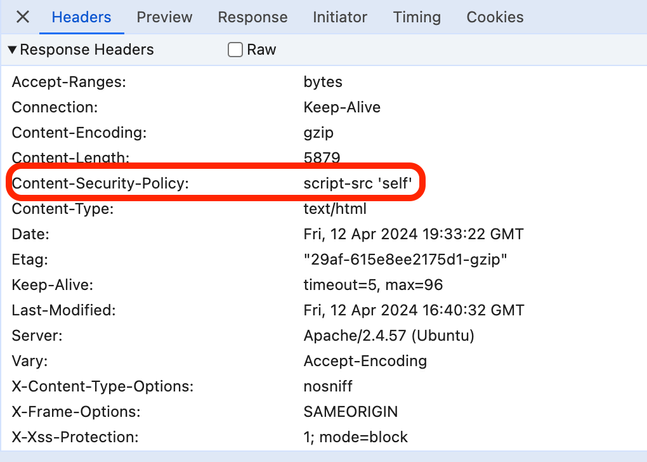Click the Content-Security-Policy header name
The height and width of the screenshot is (462, 647).
tap(100, 184)
